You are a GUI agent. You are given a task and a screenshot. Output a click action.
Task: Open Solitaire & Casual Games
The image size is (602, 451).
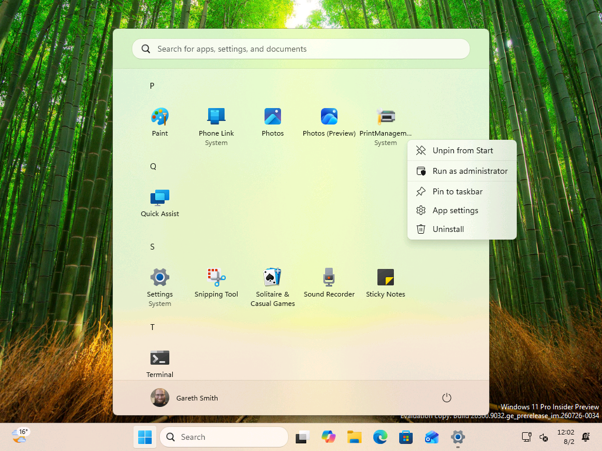tap(273, 287)
